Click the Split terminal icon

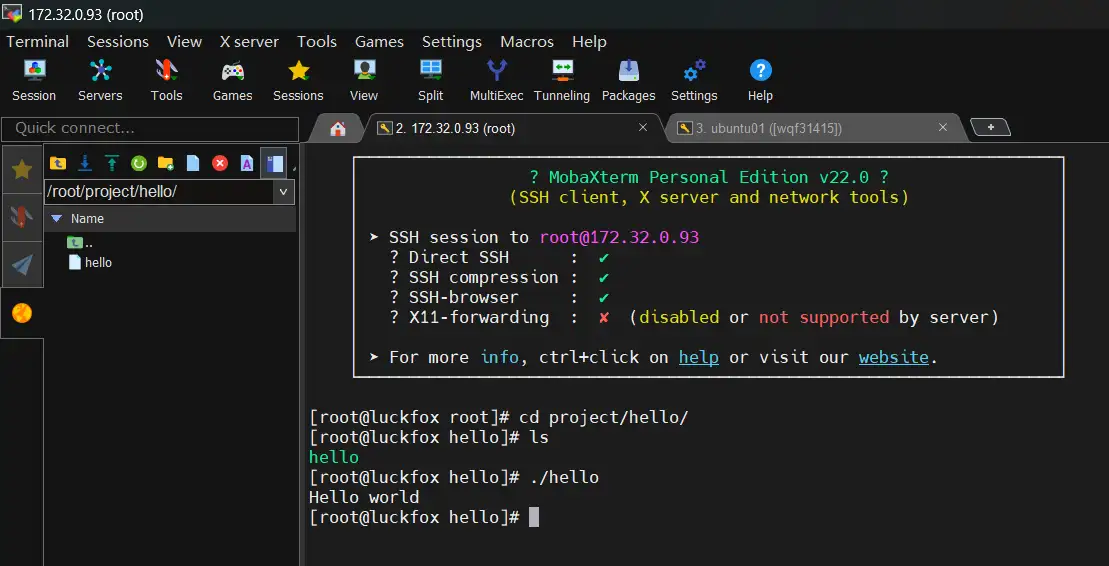point(430,80)
